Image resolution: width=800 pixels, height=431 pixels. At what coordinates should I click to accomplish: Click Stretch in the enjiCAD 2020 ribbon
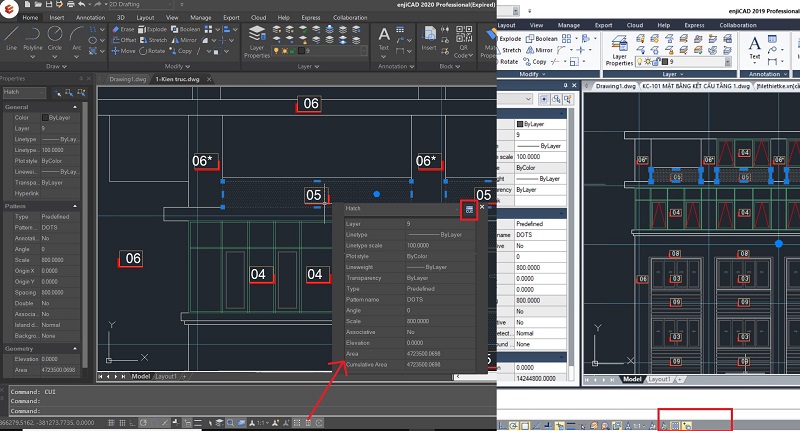click(x=154, y=40)
